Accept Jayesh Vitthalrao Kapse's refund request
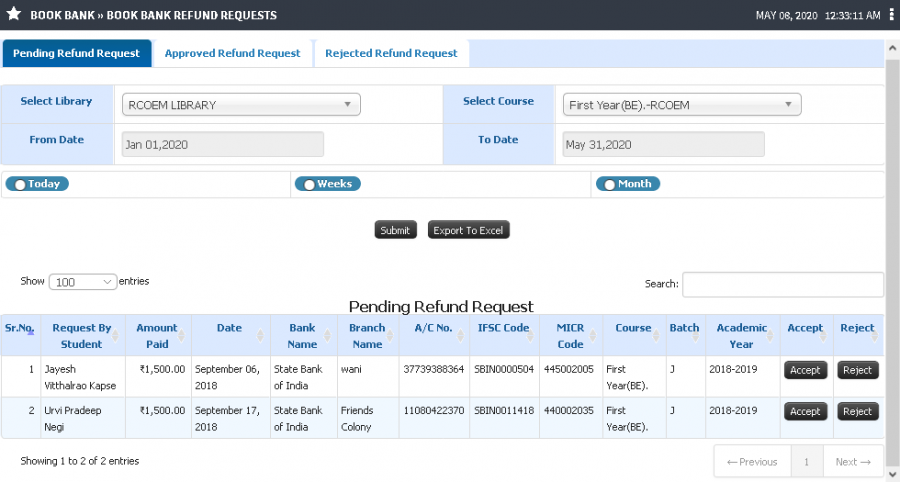 click(x=805, y=370)
